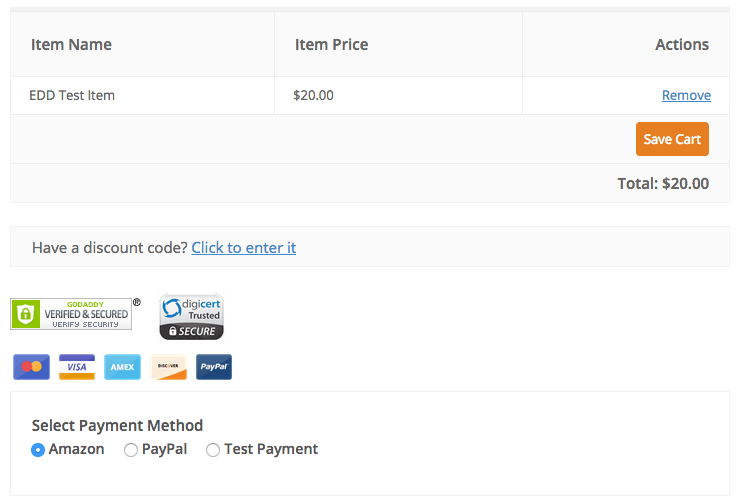Choose the PayPal radio button option

coord(131,450)
